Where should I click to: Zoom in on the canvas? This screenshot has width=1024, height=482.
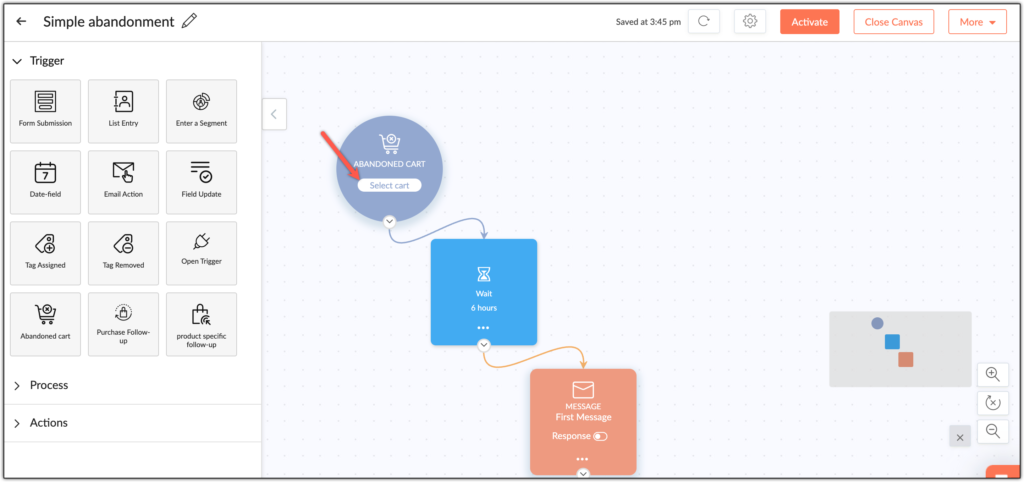tap(992, 374)
